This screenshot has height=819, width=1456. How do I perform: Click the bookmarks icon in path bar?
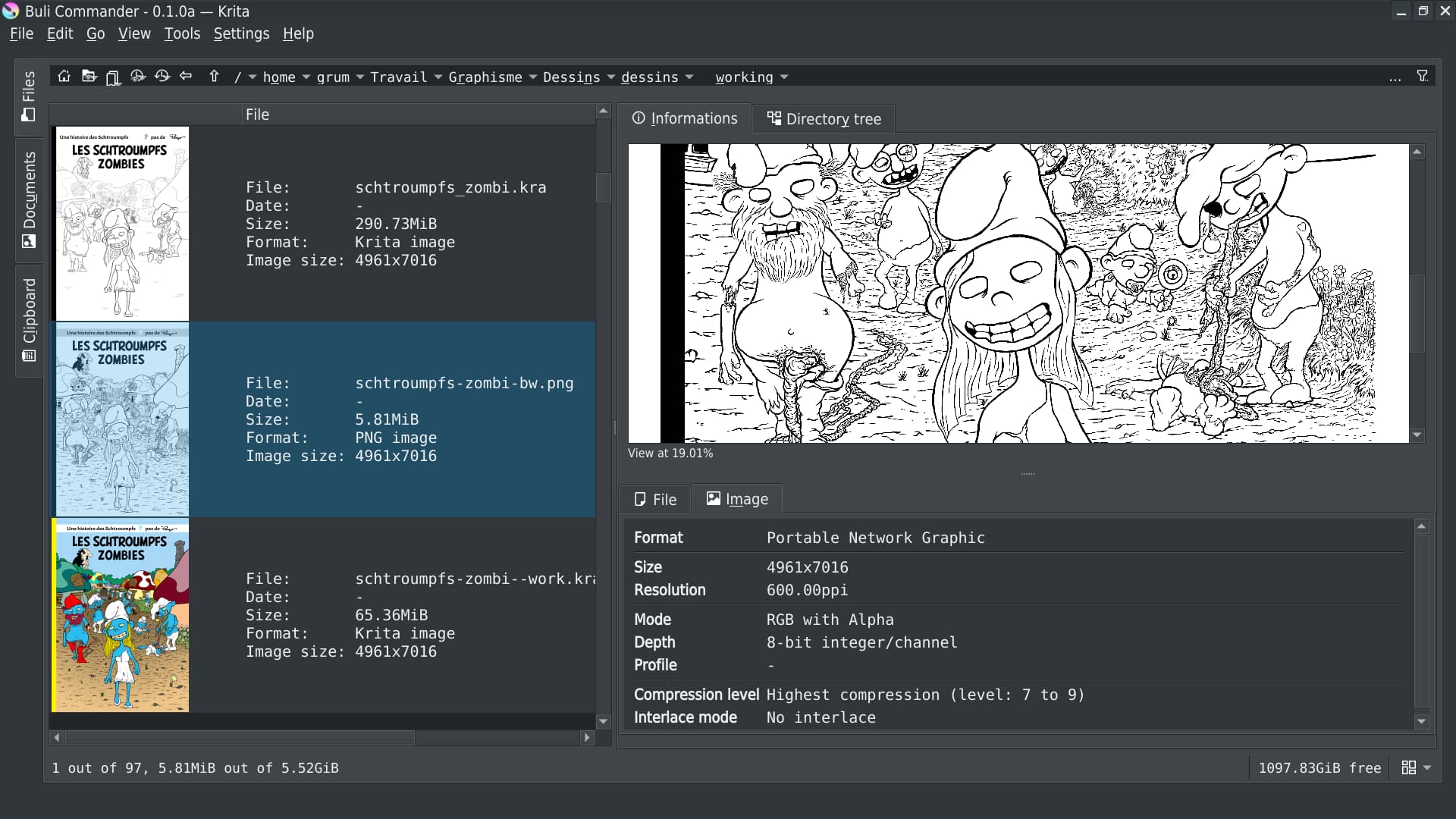click(113, 77)
